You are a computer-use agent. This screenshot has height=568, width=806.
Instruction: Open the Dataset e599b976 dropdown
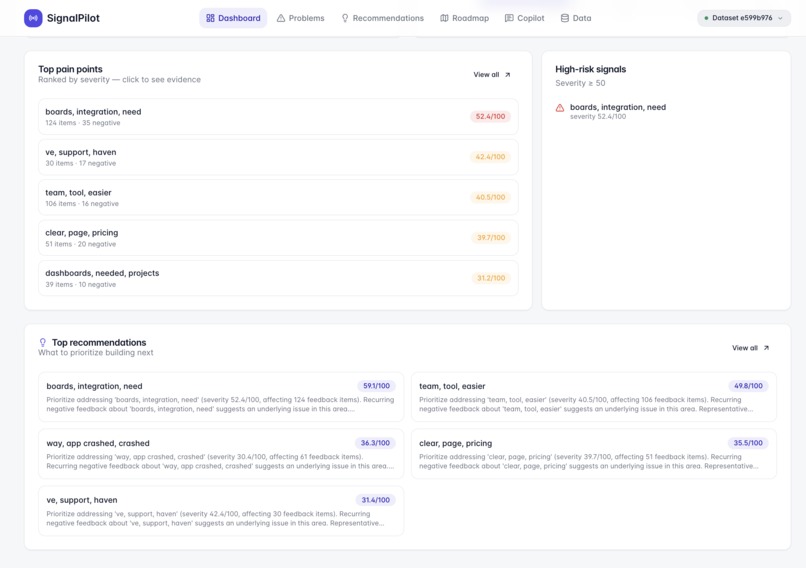pyautogui.click(x=744, y=18)
